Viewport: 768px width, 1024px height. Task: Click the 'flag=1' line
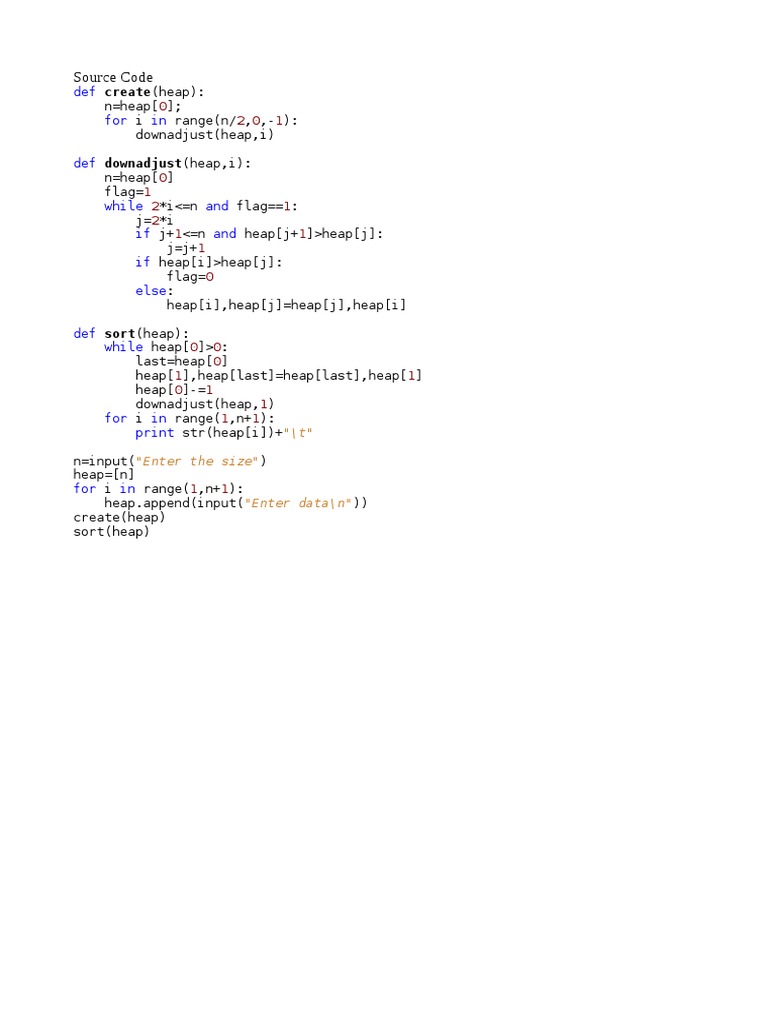click(127, 191)
